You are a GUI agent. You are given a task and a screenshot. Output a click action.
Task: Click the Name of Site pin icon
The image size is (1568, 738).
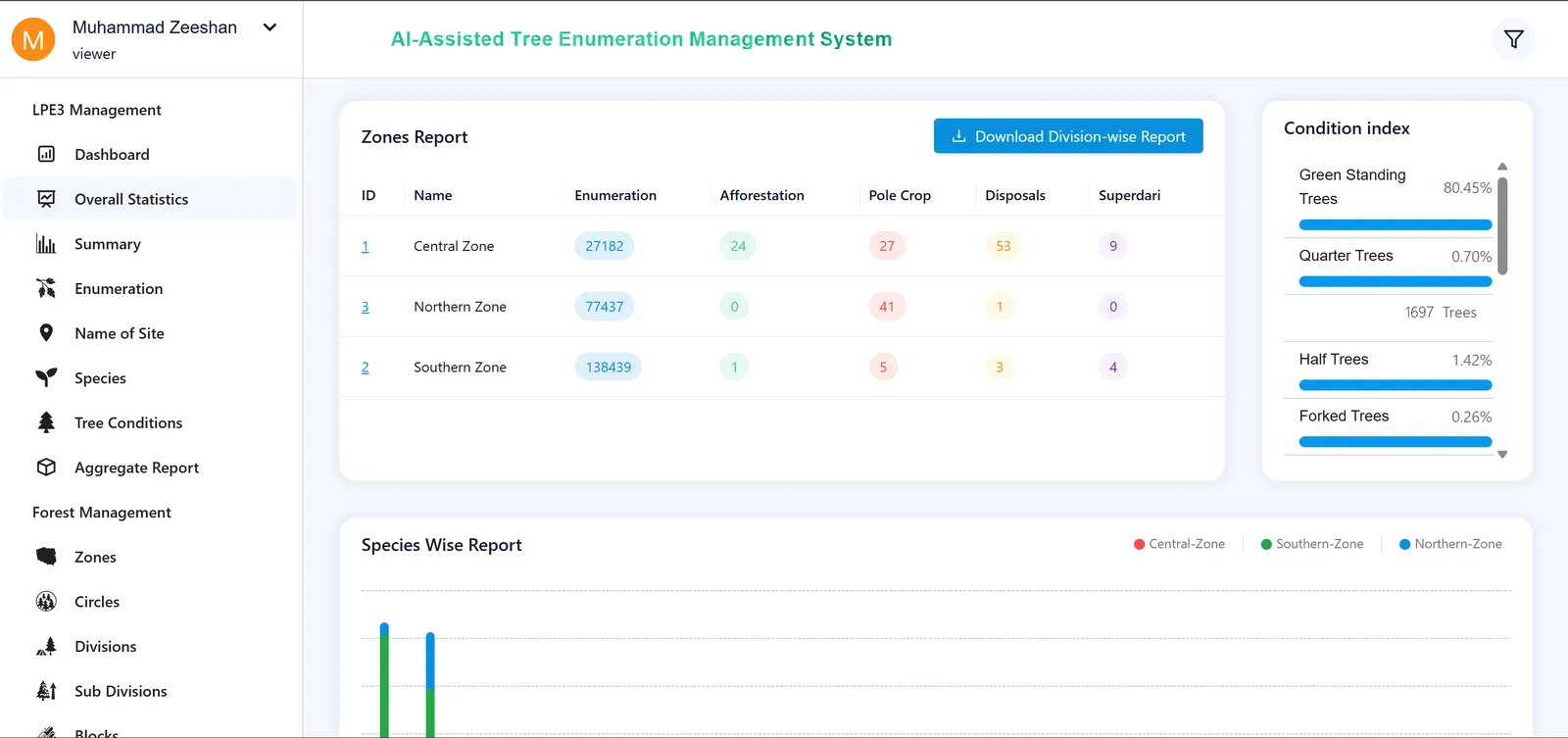pyautogui.click(x=46, y=333)
